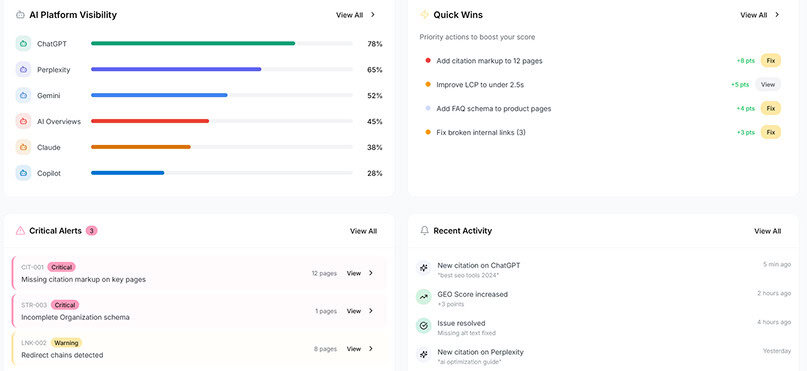Click the Critical Alerts warning triangle icon

[x=20, y=231]
